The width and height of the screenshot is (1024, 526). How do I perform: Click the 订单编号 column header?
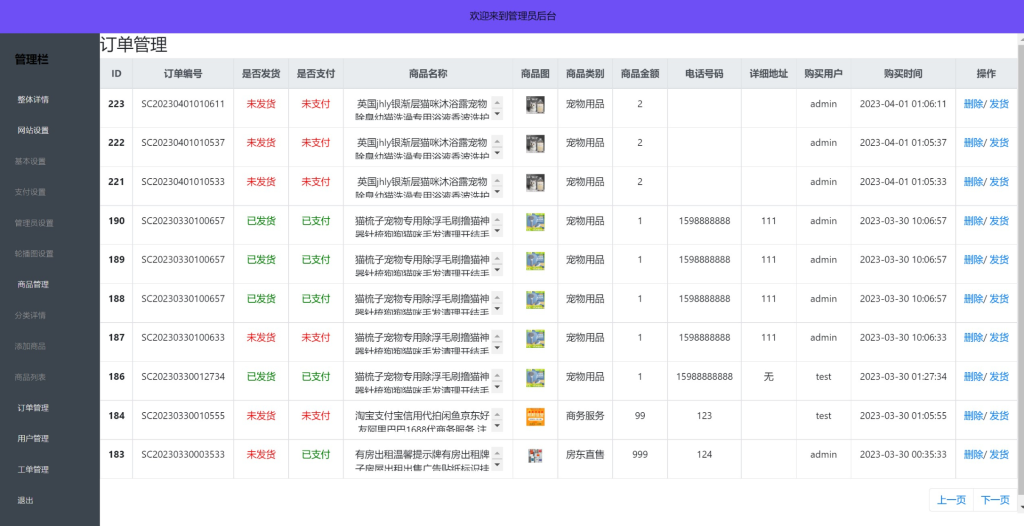click(183, 74)
